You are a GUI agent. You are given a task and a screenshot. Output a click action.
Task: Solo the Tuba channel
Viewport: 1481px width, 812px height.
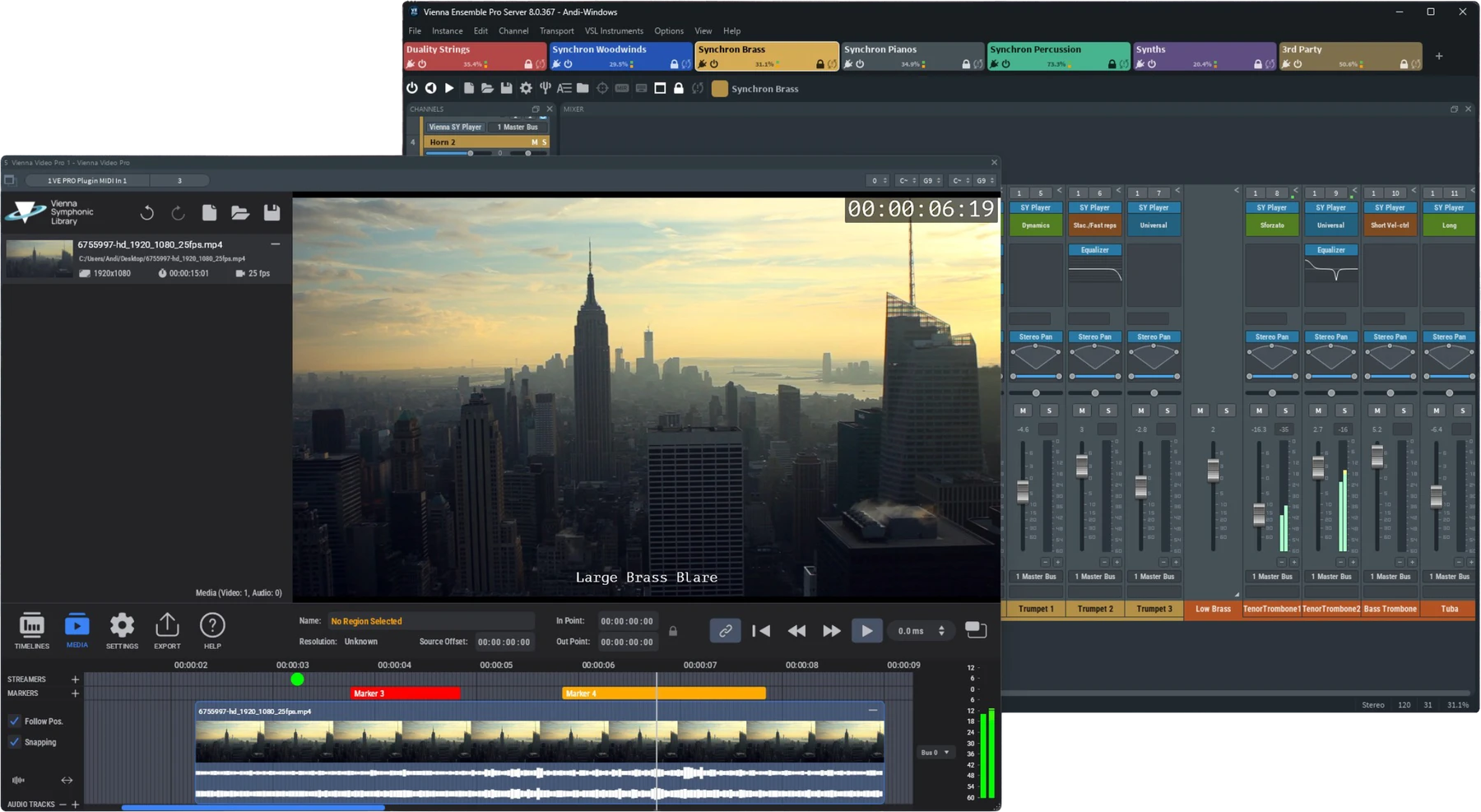[x=1462, y=411]
